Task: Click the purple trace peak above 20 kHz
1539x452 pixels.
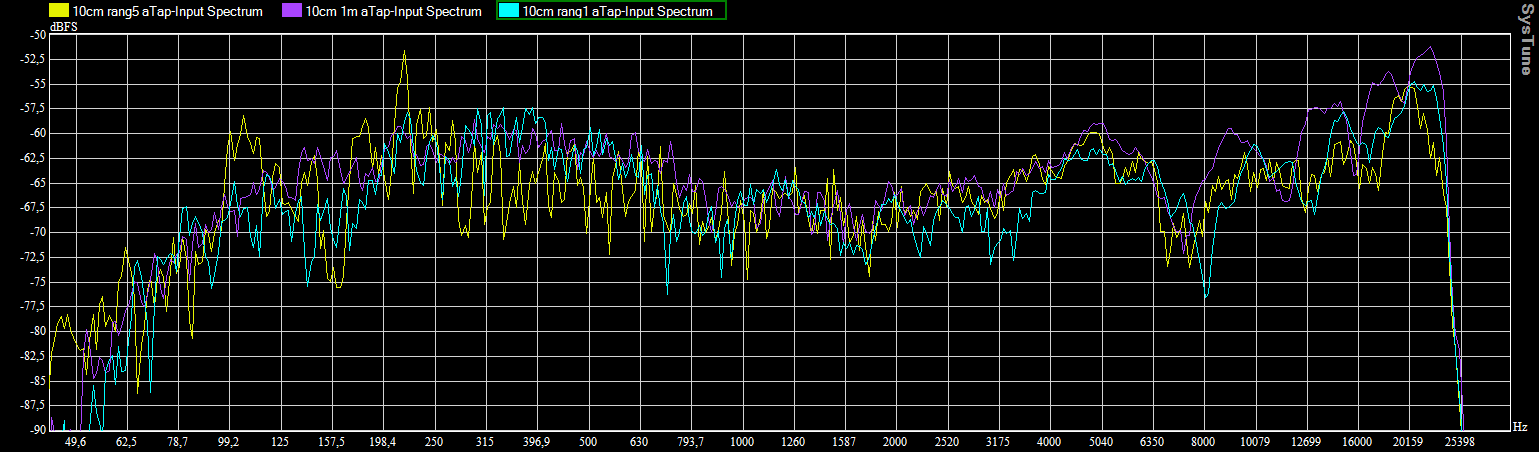Action: click(x=1431, y=47)
